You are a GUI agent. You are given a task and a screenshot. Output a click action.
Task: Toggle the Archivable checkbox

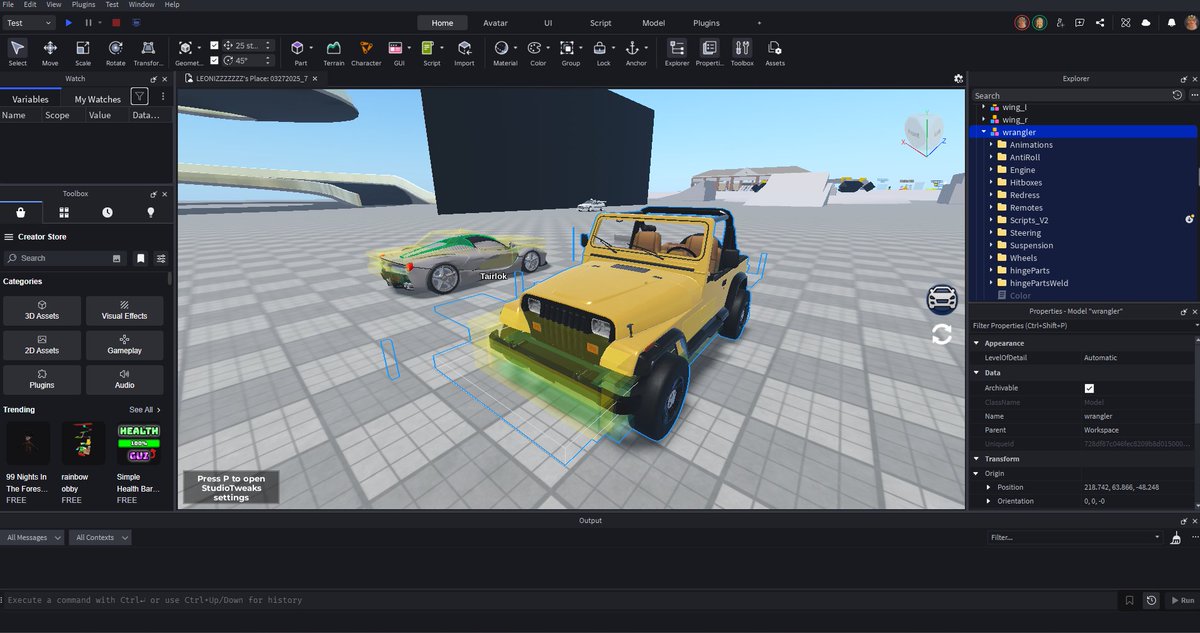coord(1089,388)
